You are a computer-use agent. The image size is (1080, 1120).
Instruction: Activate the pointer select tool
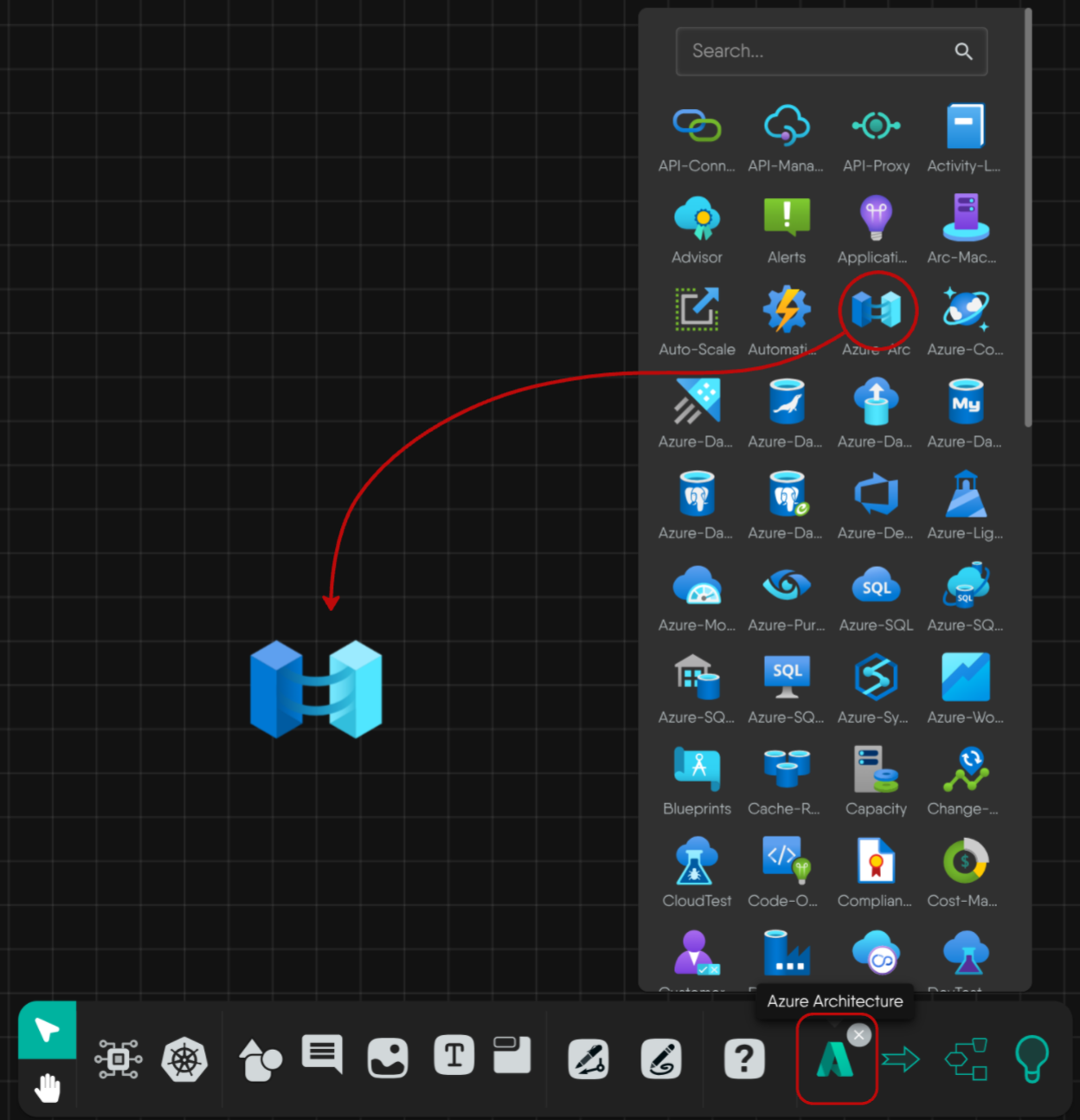[48, 1029]
